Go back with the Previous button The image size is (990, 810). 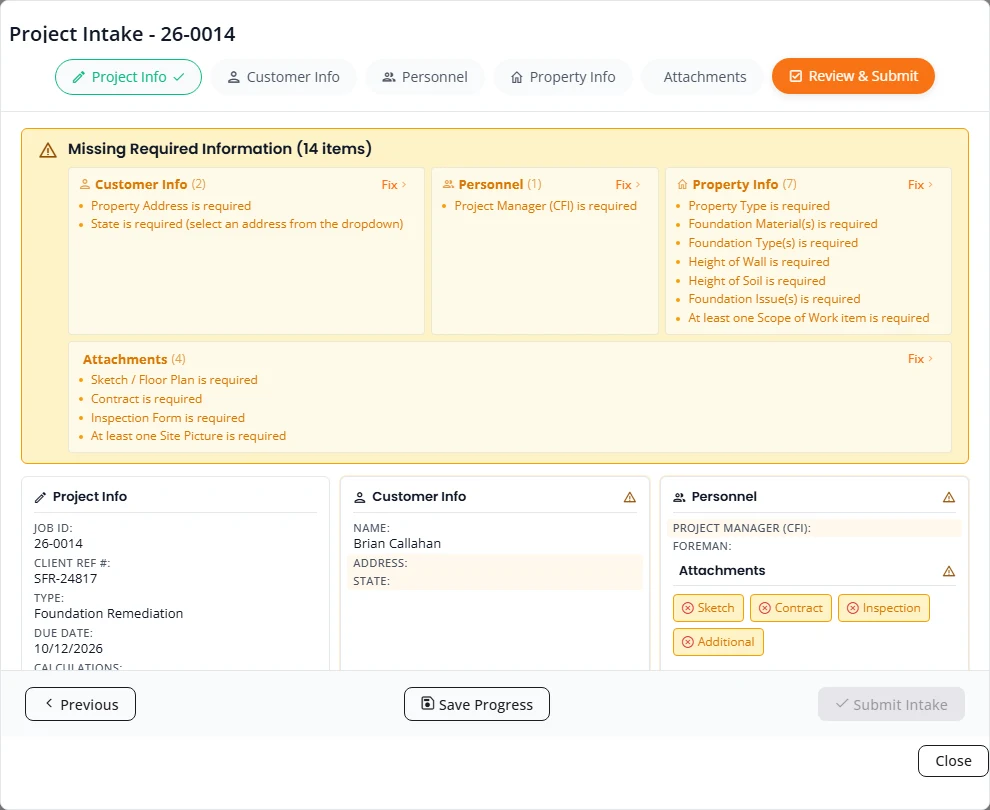click(x=80, y=704)
